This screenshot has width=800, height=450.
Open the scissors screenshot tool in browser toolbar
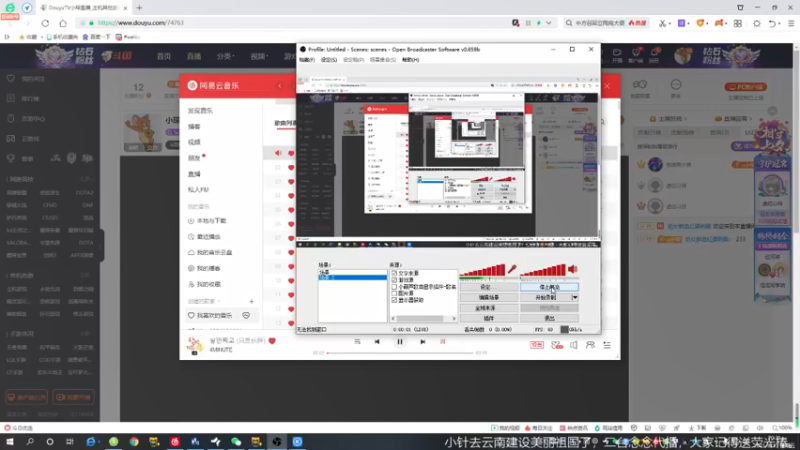pos(662,23)
